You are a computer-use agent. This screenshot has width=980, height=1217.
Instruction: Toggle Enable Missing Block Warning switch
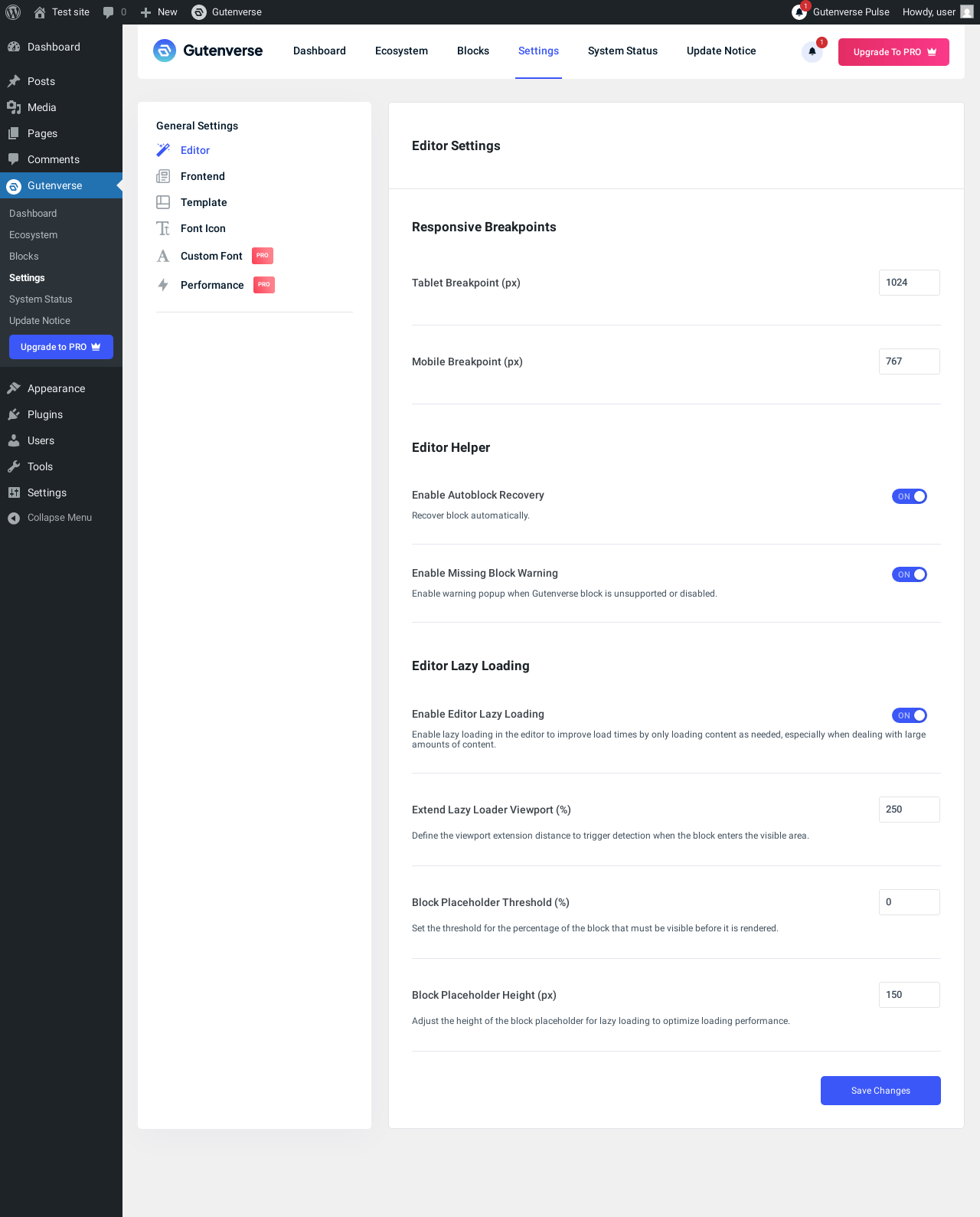[x=910, y=574]
